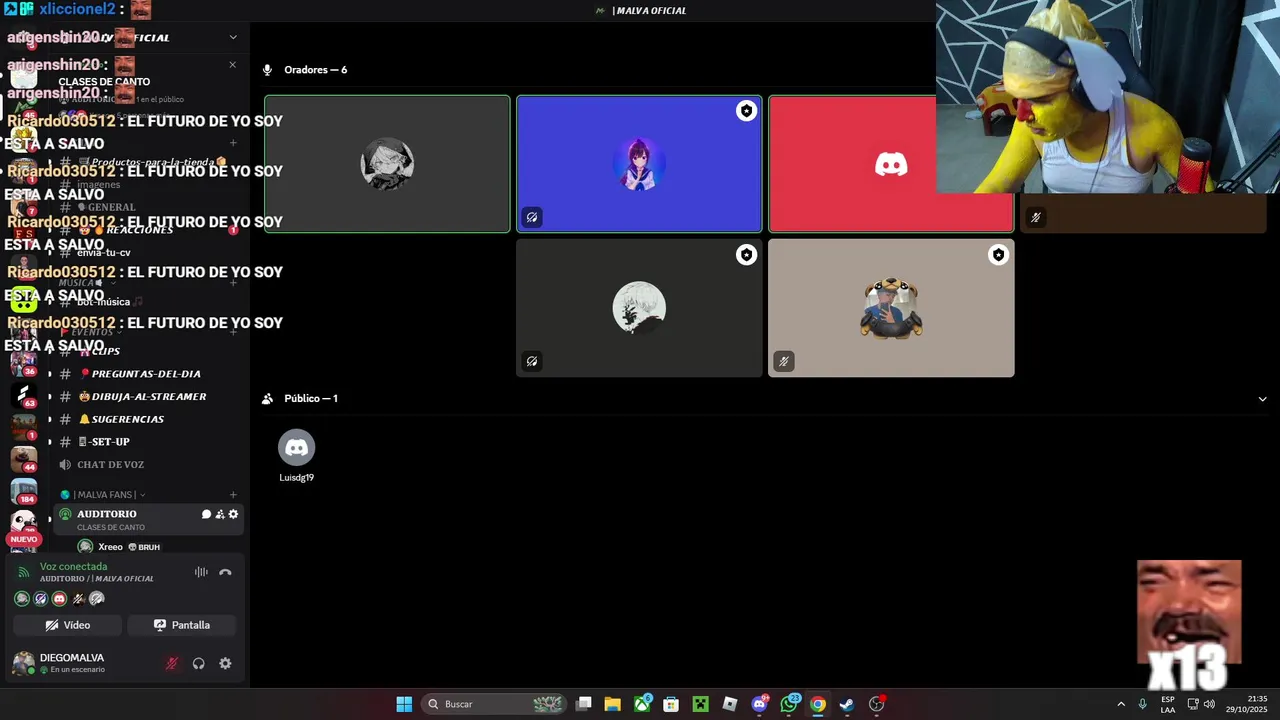The width and height of the screenshot is (1280, 720).
Task: Select the white-moon avatar speaker tile
Action: pos(639,308)
